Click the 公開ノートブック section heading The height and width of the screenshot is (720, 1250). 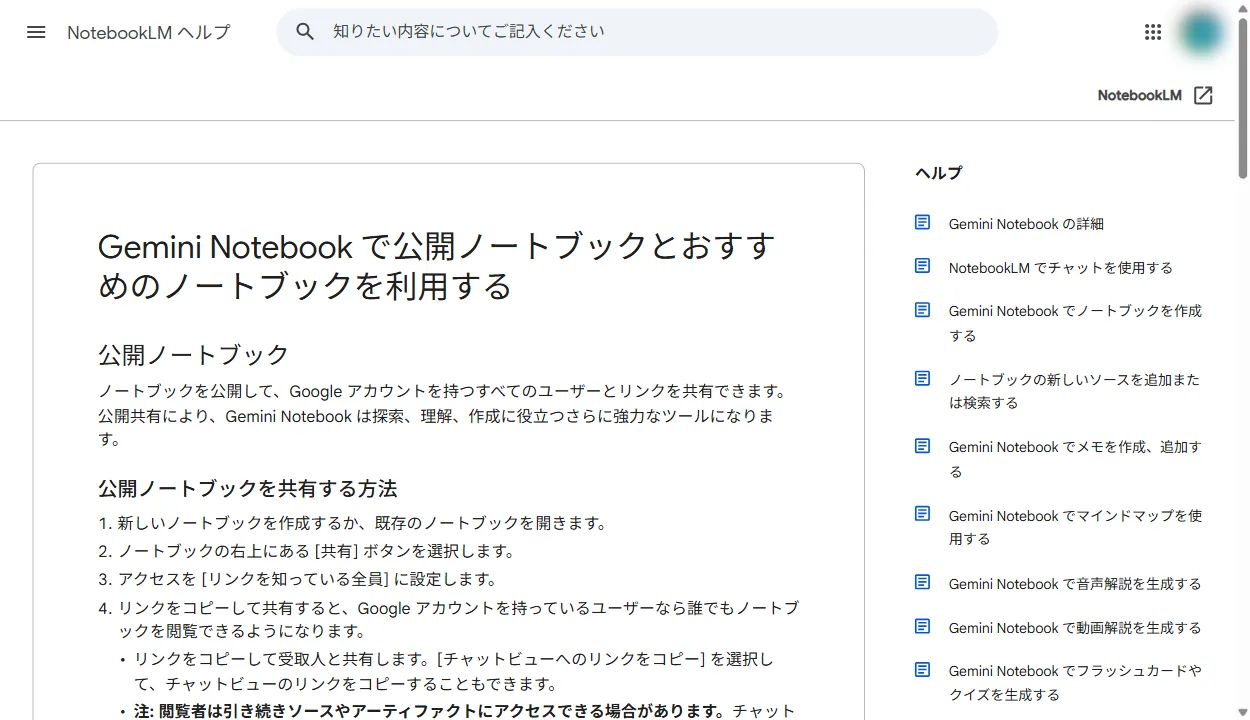tap(194, 355)
